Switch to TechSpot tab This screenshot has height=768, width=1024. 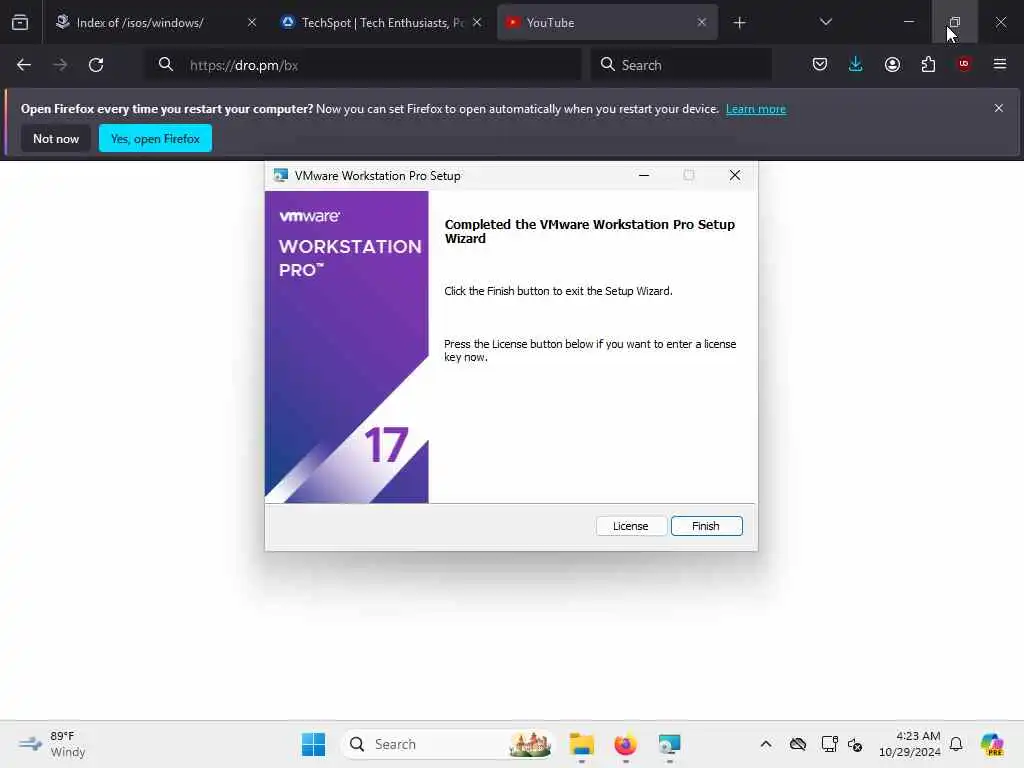pos(382,22)
